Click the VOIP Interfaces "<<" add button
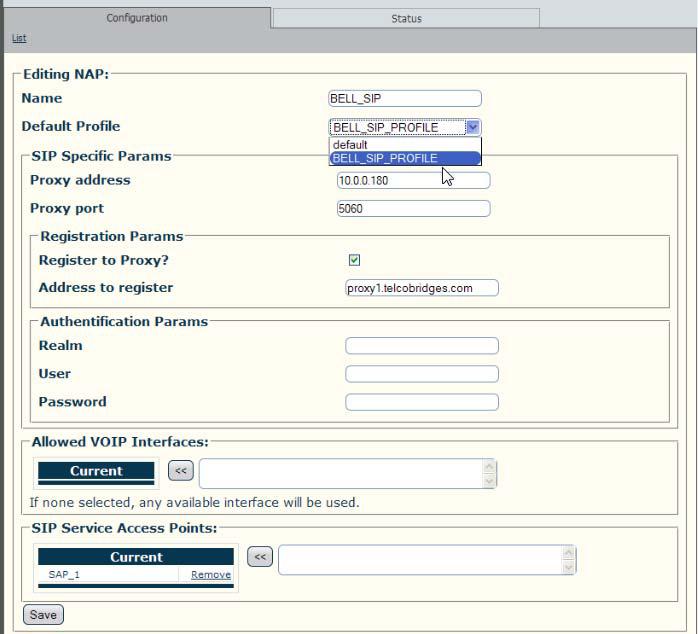The width and height of the screenshot is (698, 634). tap(181, 471)
